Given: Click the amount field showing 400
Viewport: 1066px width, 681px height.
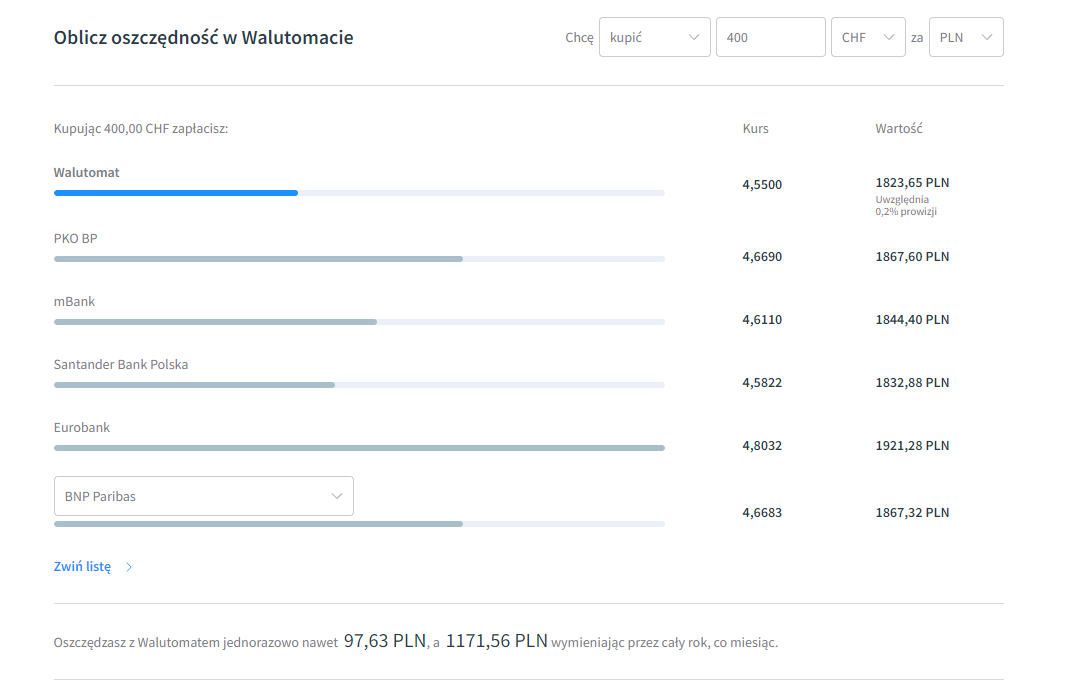Looking at the screenshot, I should [x=771, y=37].
